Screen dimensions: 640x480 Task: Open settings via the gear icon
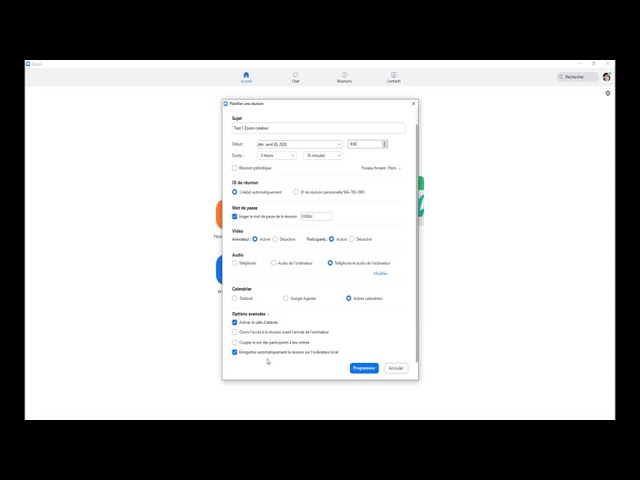tap(608, 93)
